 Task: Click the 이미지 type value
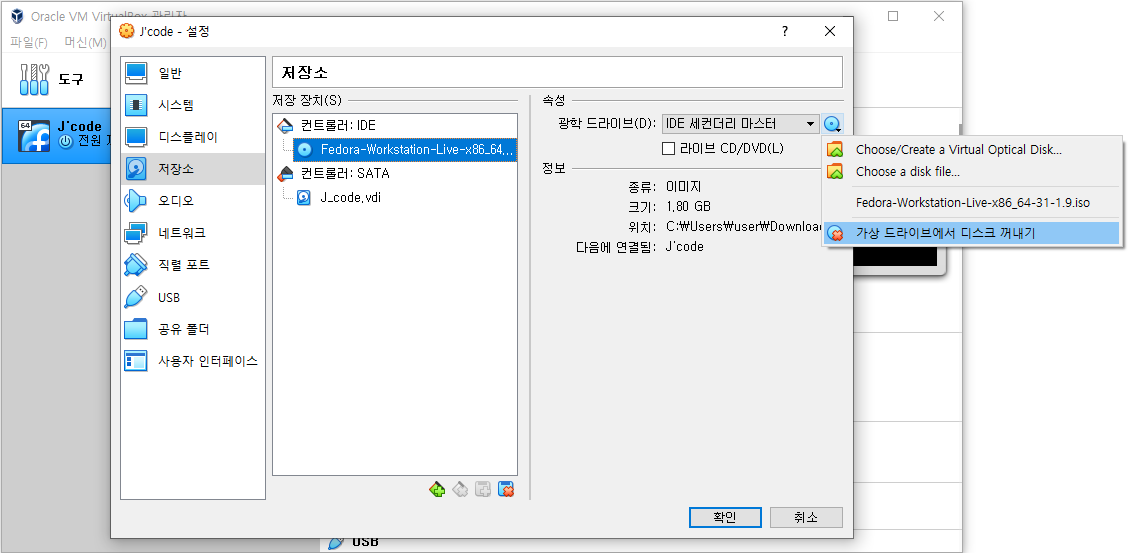683,187
